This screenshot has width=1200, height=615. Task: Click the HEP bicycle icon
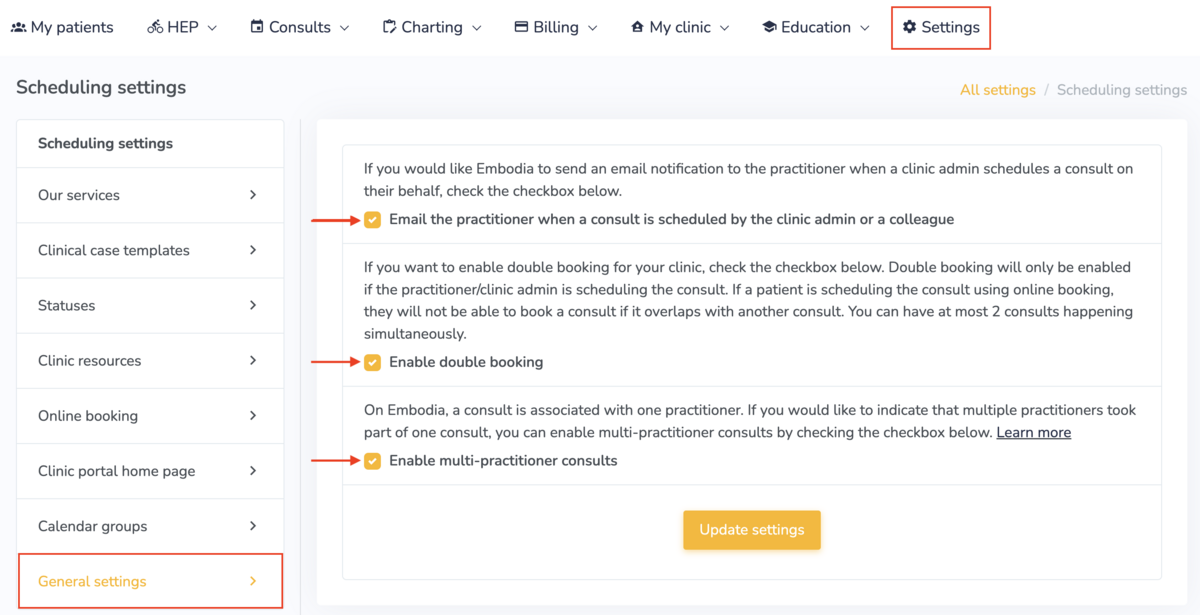pyautogui.click(x=155, y=28)
